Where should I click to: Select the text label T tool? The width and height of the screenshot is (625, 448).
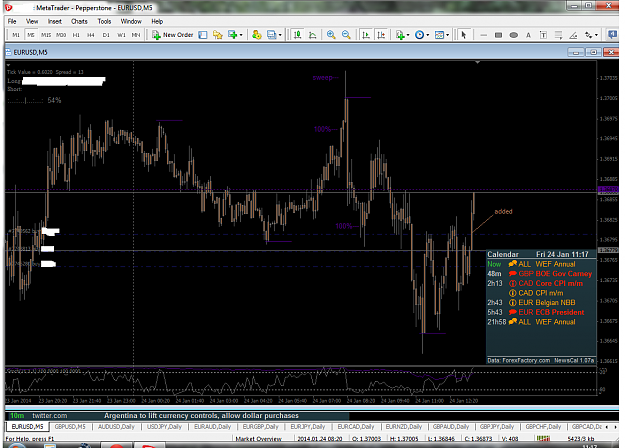(x=543, y=35)
